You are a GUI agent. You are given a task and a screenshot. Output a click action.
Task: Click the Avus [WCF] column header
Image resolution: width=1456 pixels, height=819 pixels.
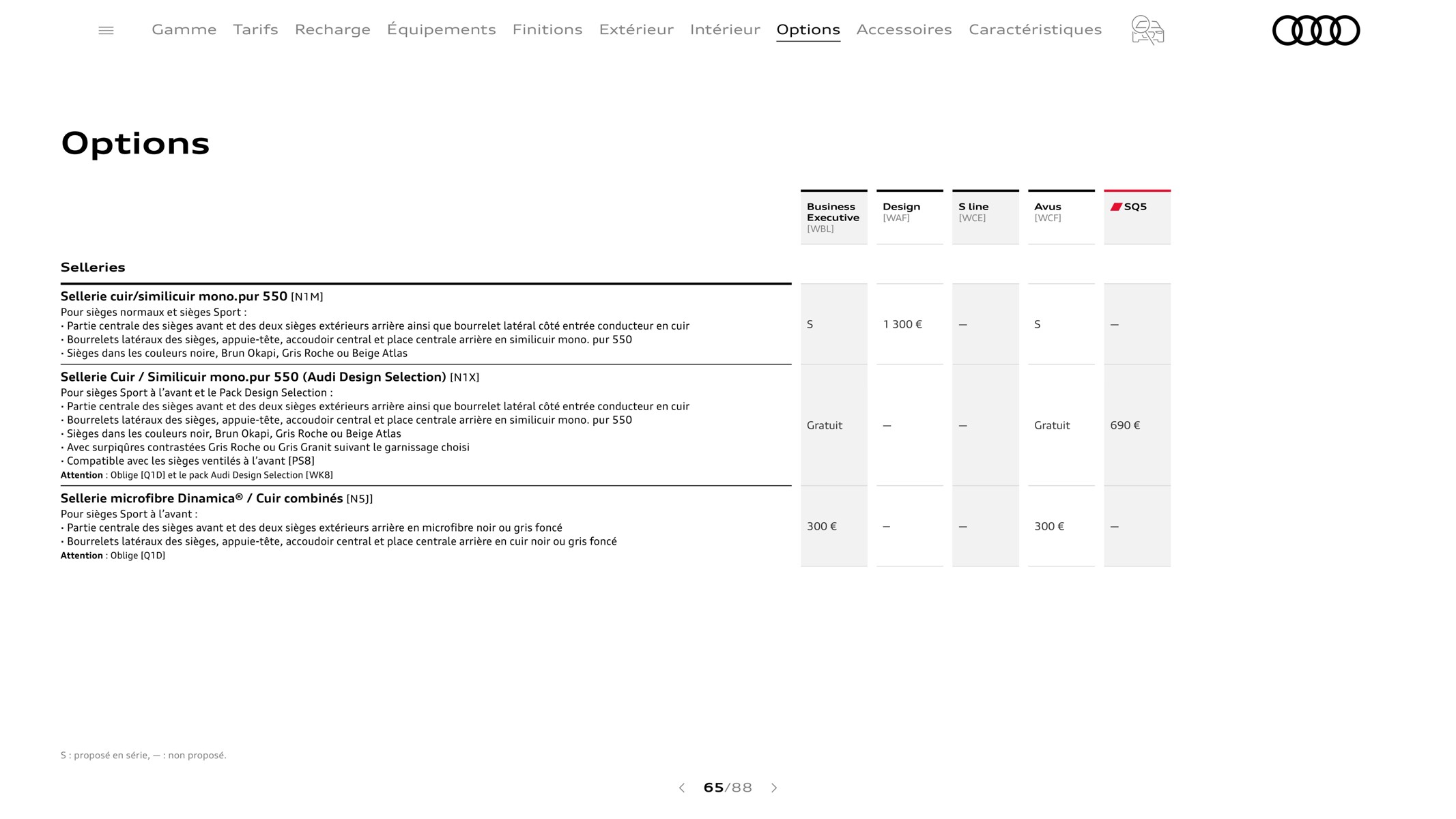point(1061,217)
